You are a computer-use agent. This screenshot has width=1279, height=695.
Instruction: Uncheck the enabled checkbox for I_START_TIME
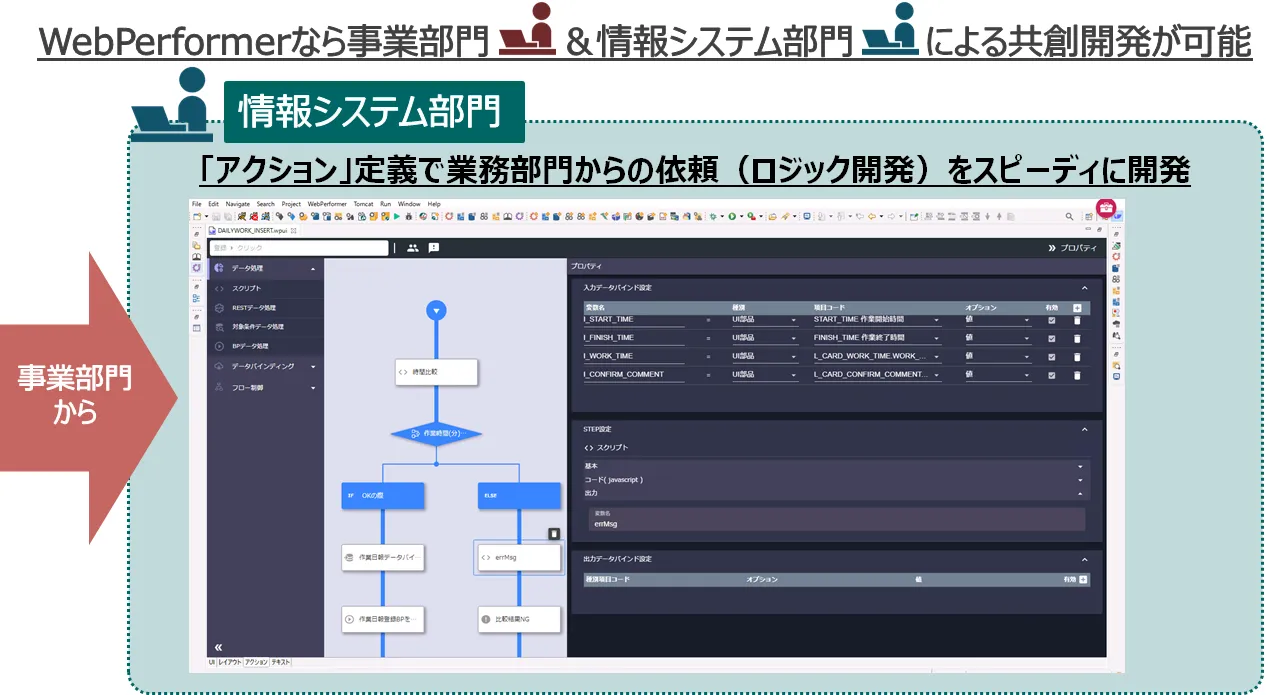click(x=1051, y=320)
